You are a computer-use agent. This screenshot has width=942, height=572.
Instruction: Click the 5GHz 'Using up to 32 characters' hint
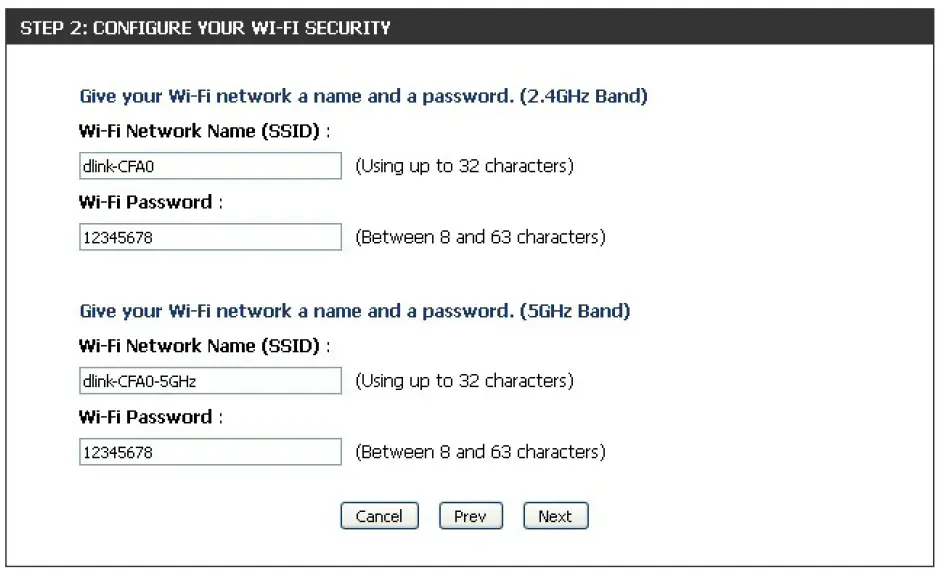(464, 381)
